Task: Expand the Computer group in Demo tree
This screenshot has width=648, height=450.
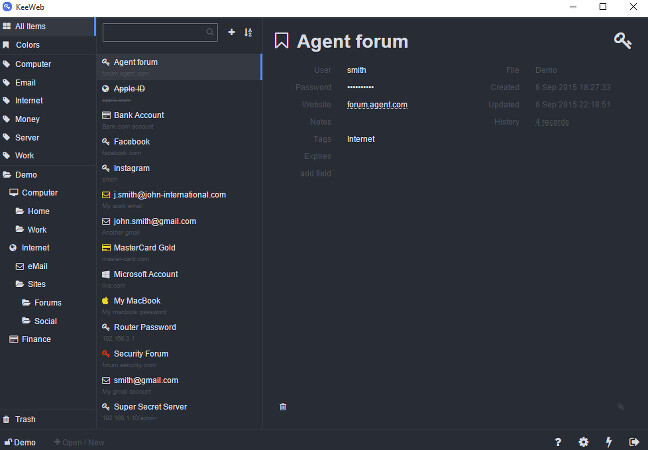Action: pyautogui.click(x=39, y=192)
